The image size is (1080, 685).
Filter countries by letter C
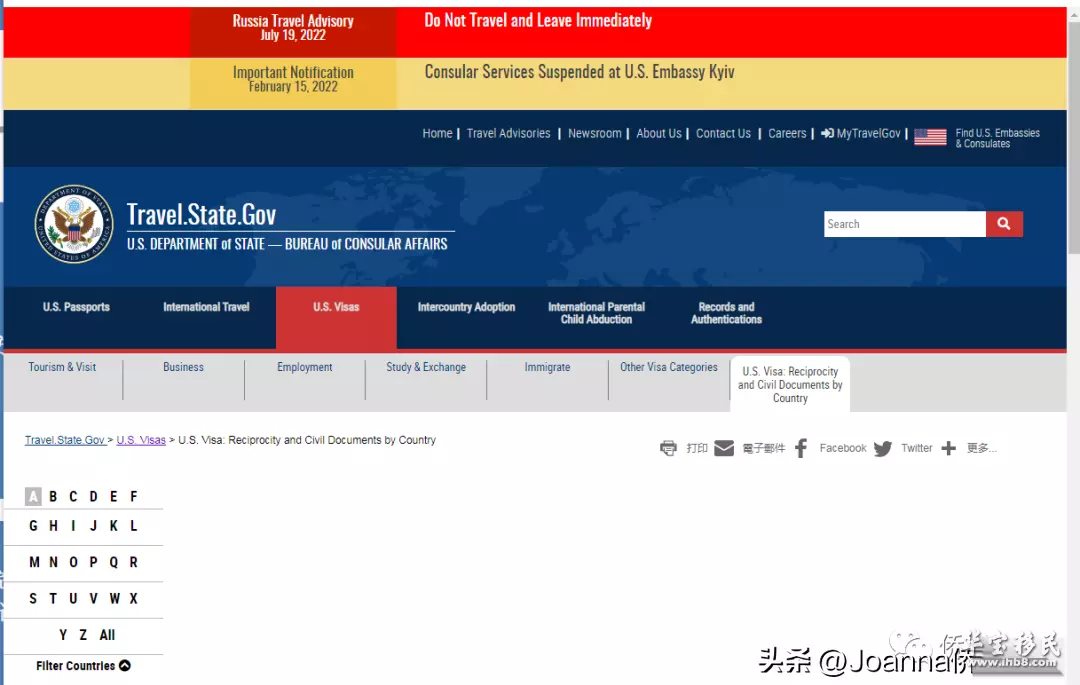(x=73, y=496)
